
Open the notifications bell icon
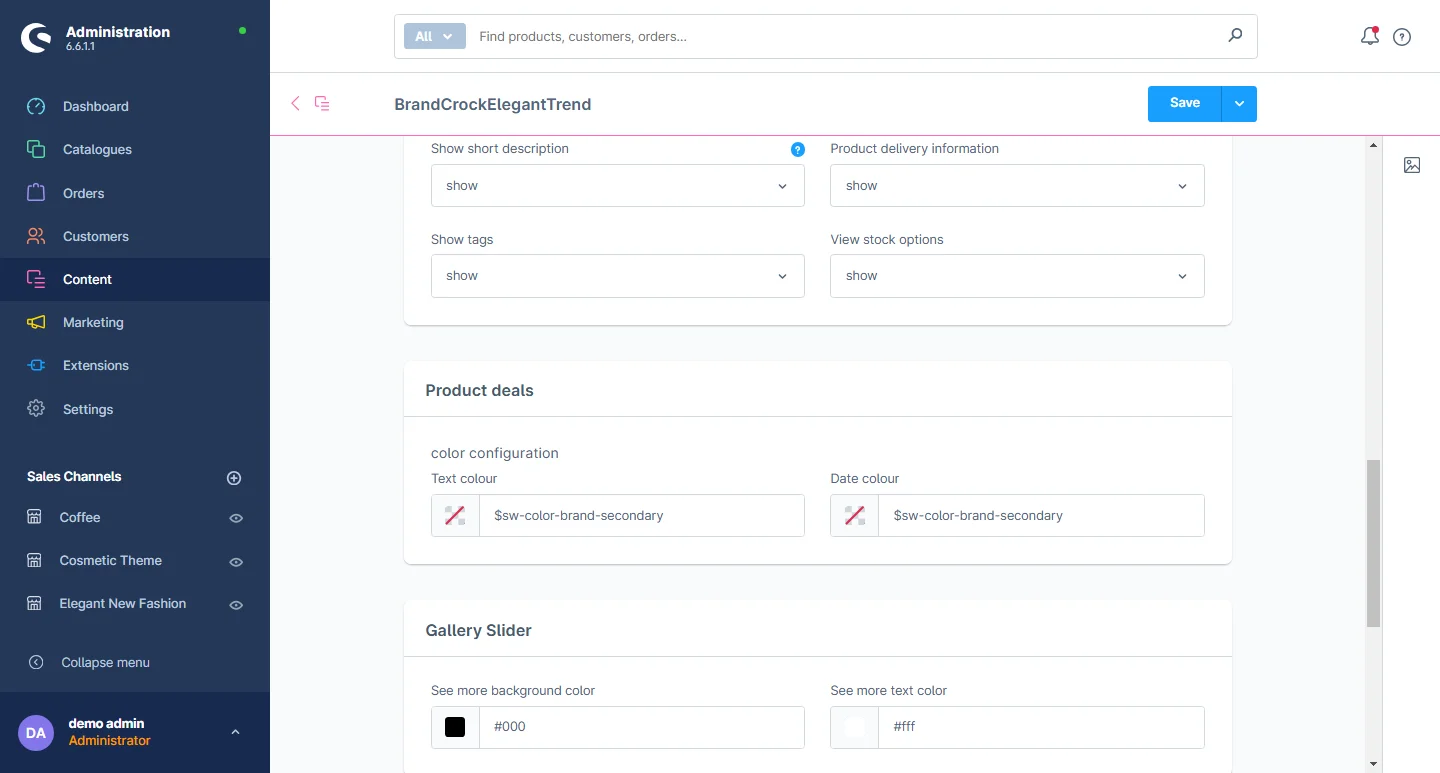tap(1369, 37)
